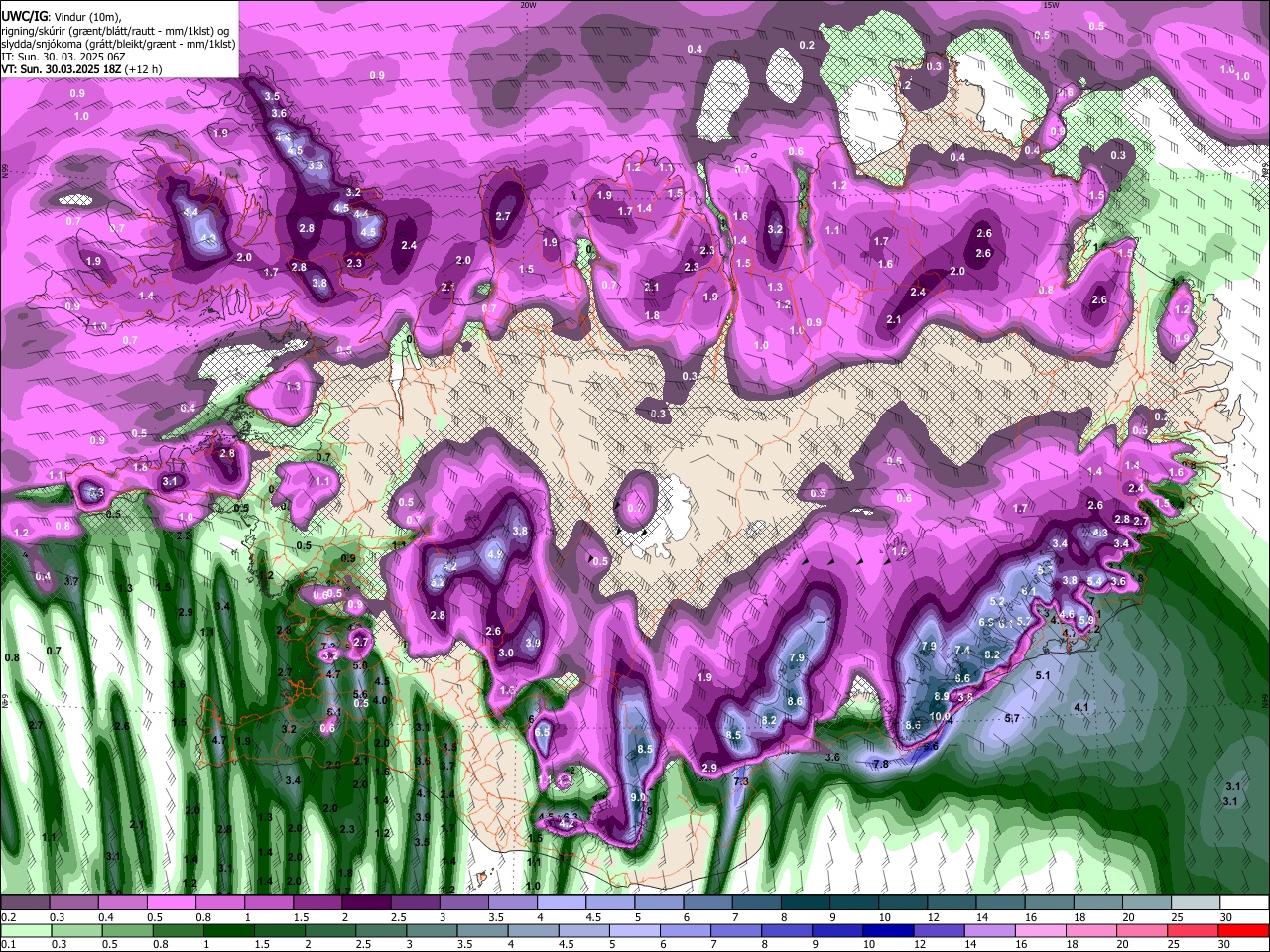Click the '30' label under the snow scale
This screenshot has height=952, width=1270.
pyautogui.click(x=1226, y=917)
